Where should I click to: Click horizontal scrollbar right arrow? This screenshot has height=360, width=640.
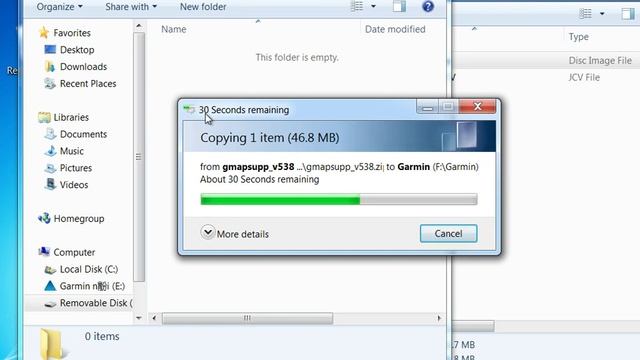point(439,318)
